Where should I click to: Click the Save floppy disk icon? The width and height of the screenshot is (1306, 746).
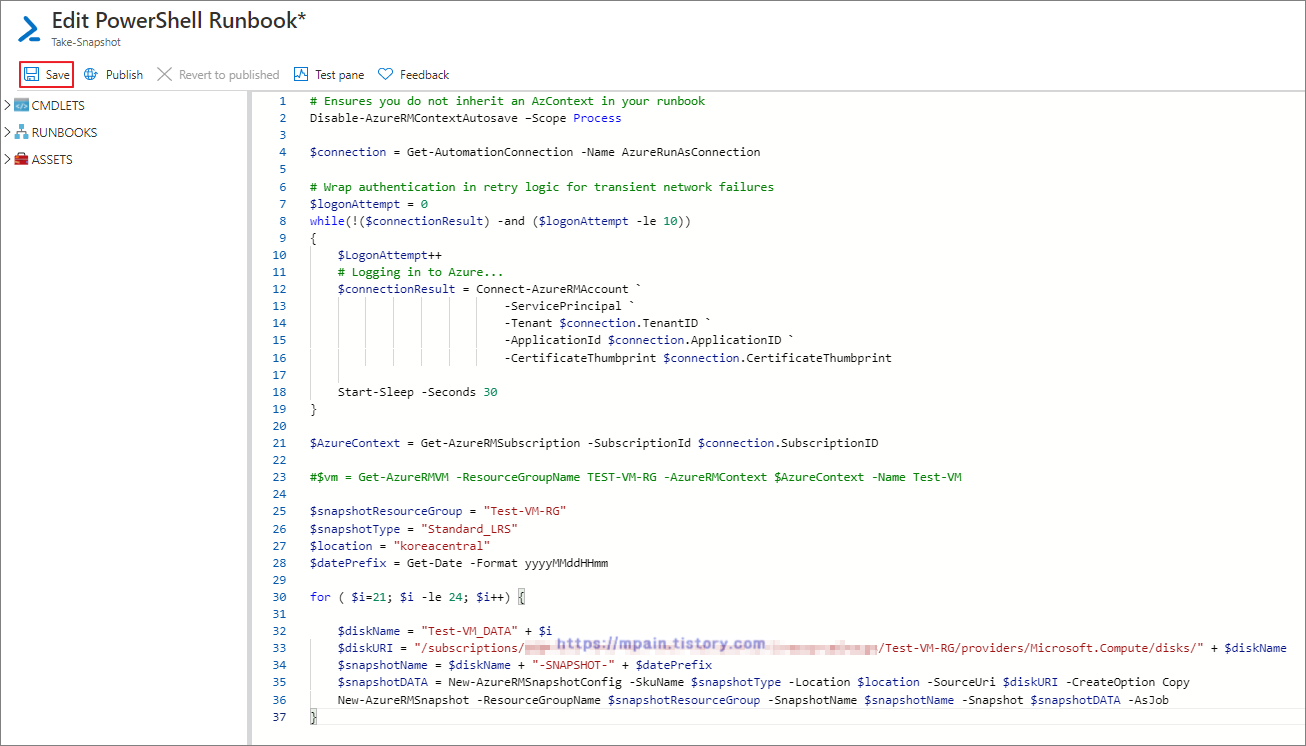click(x=32, y=74)
